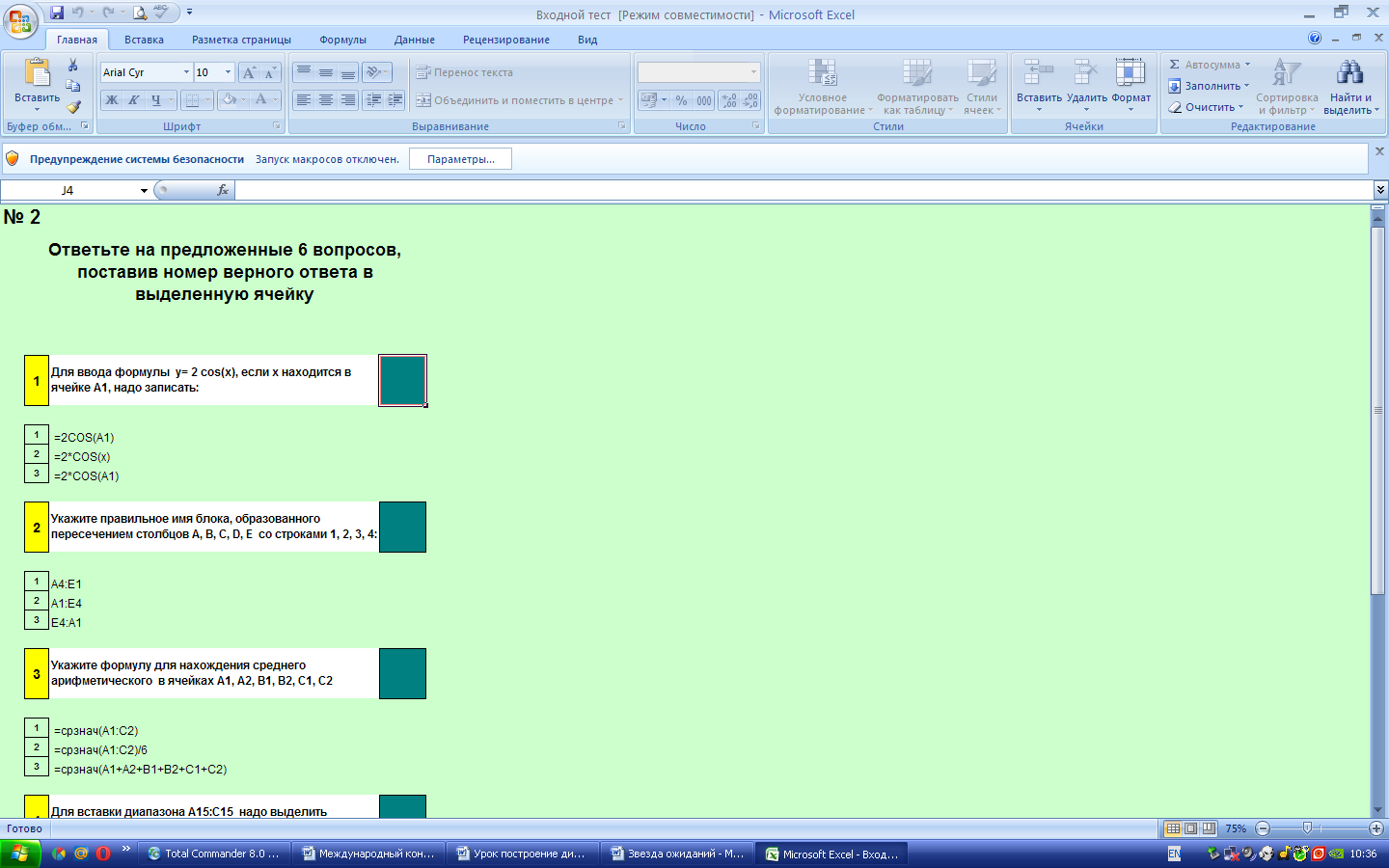Select the Format Painter brush icon
The width and height of the screenshot is (1389, 868).
click(x=73, y=107)
